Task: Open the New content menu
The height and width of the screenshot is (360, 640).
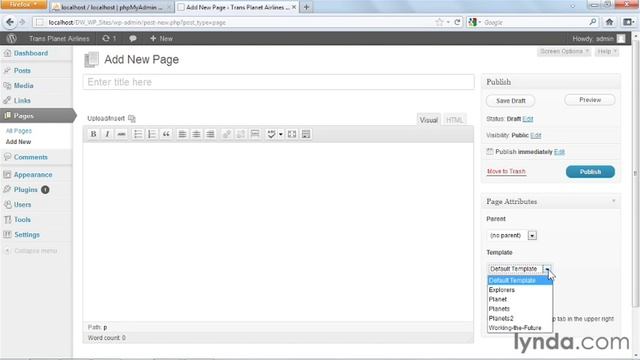Action: coord(161,38)
